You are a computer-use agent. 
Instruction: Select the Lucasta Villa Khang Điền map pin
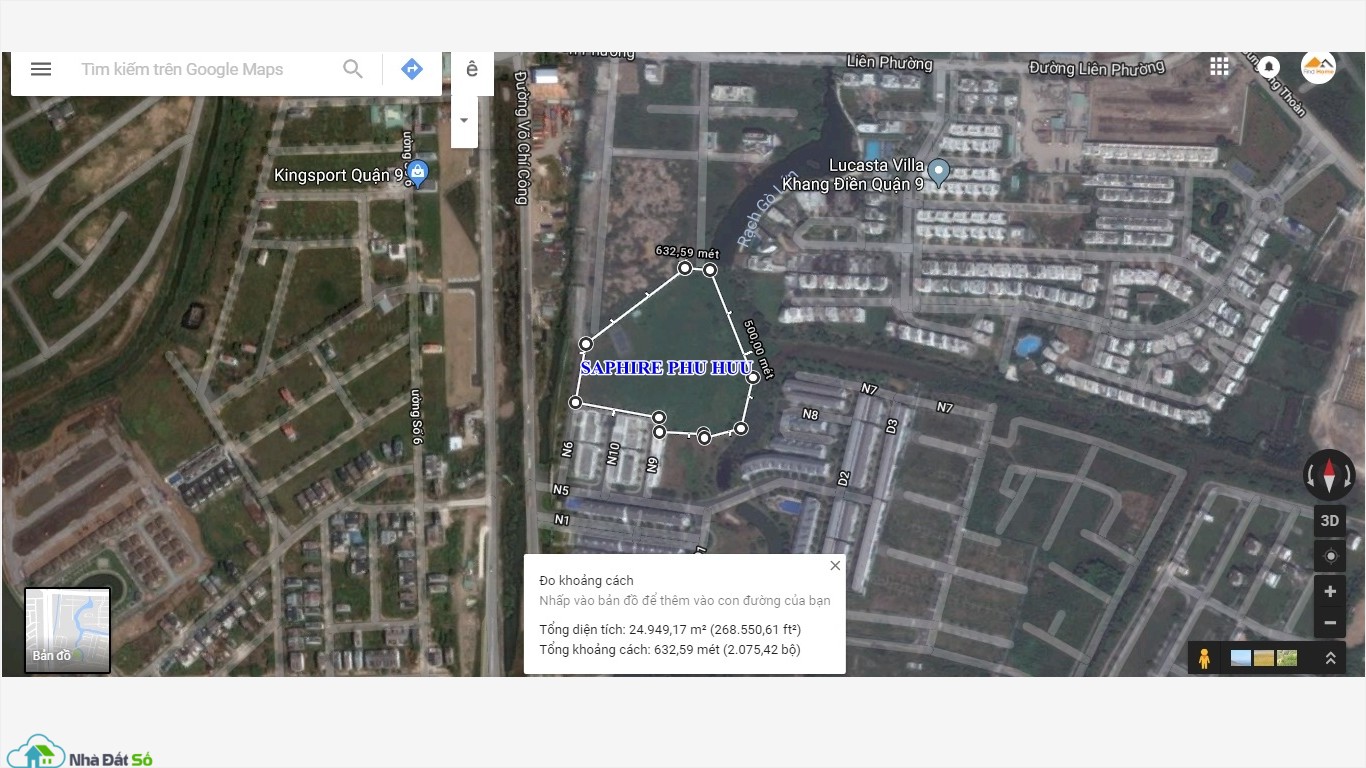click(938, 172)
